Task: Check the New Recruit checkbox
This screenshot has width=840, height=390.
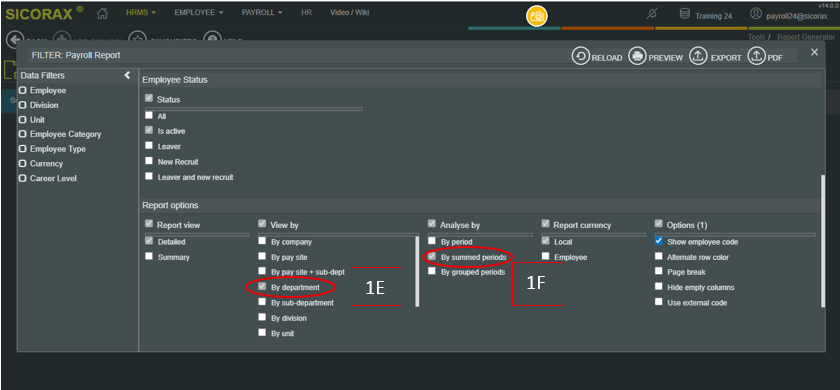Action: coord(148,161)
